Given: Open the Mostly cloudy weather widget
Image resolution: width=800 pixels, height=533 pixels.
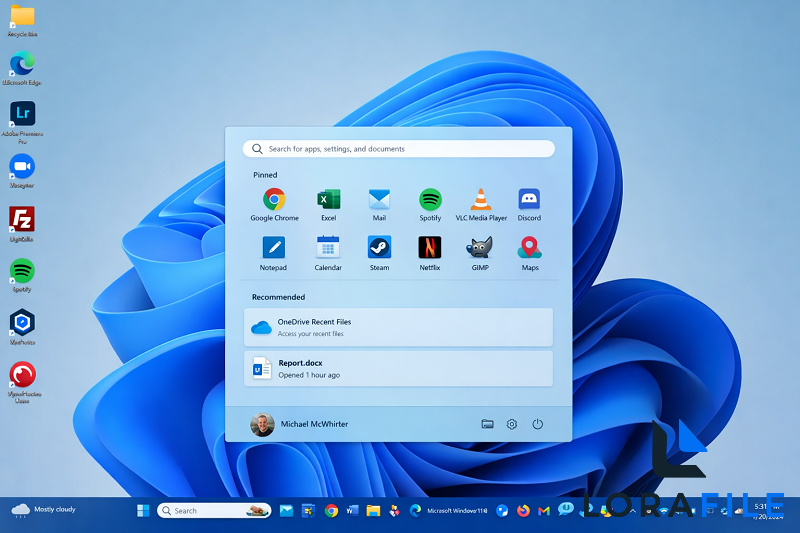Looking at the screenshot, I should pos(43,510).
